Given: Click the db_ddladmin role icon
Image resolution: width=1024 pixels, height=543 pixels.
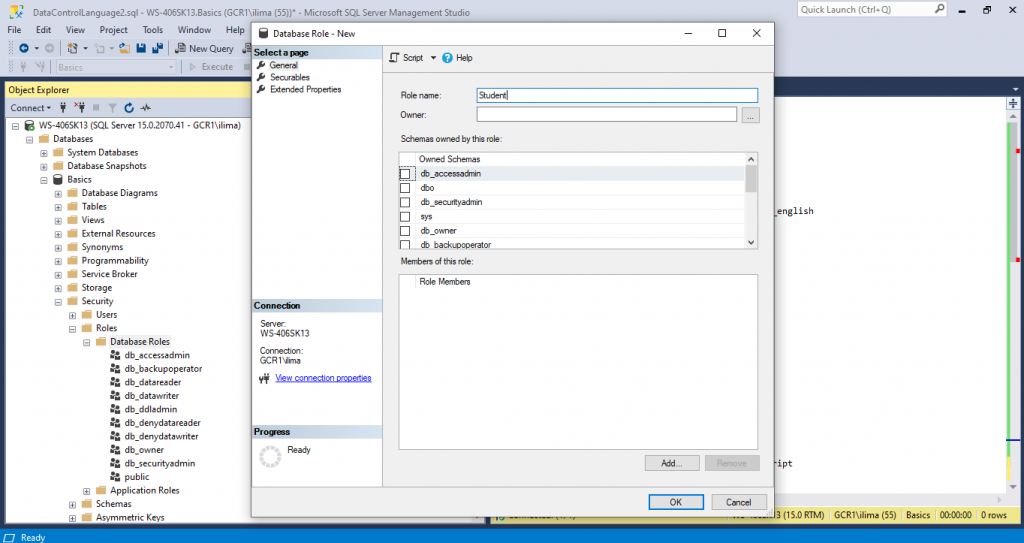Looking at the screenshot, I should 116,409.
